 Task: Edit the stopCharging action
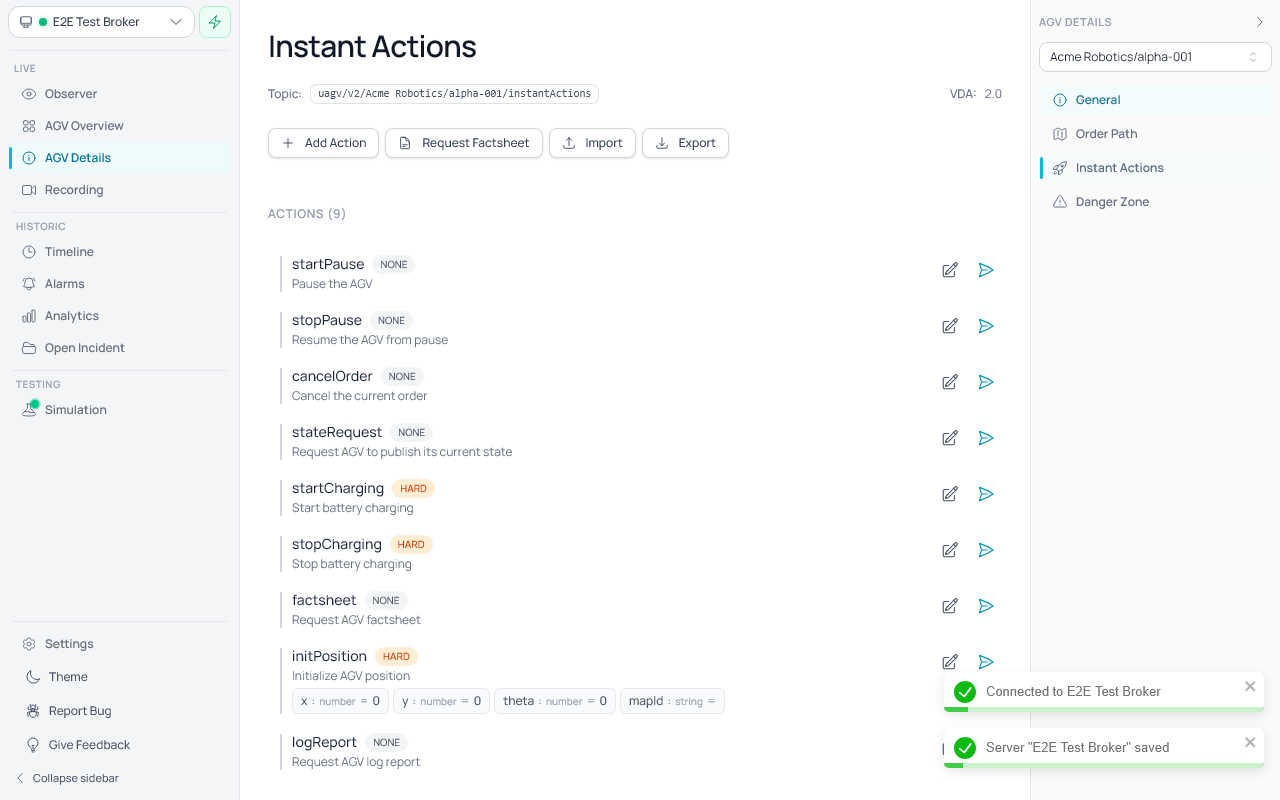(950, 550)
